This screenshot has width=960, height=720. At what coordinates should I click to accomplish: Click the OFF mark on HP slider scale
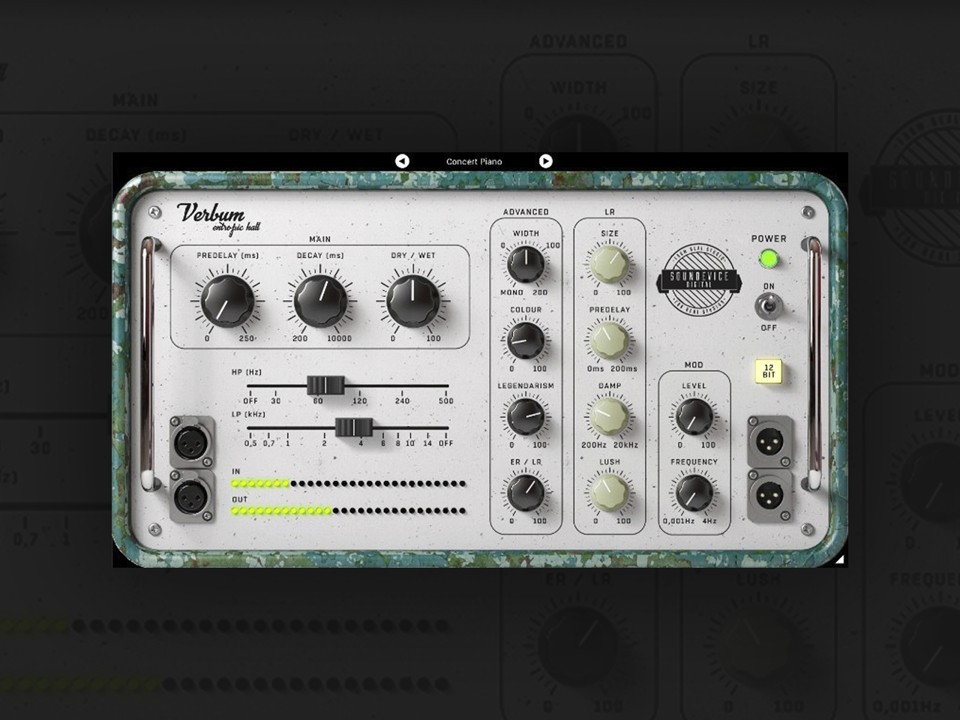coord(250,401)
